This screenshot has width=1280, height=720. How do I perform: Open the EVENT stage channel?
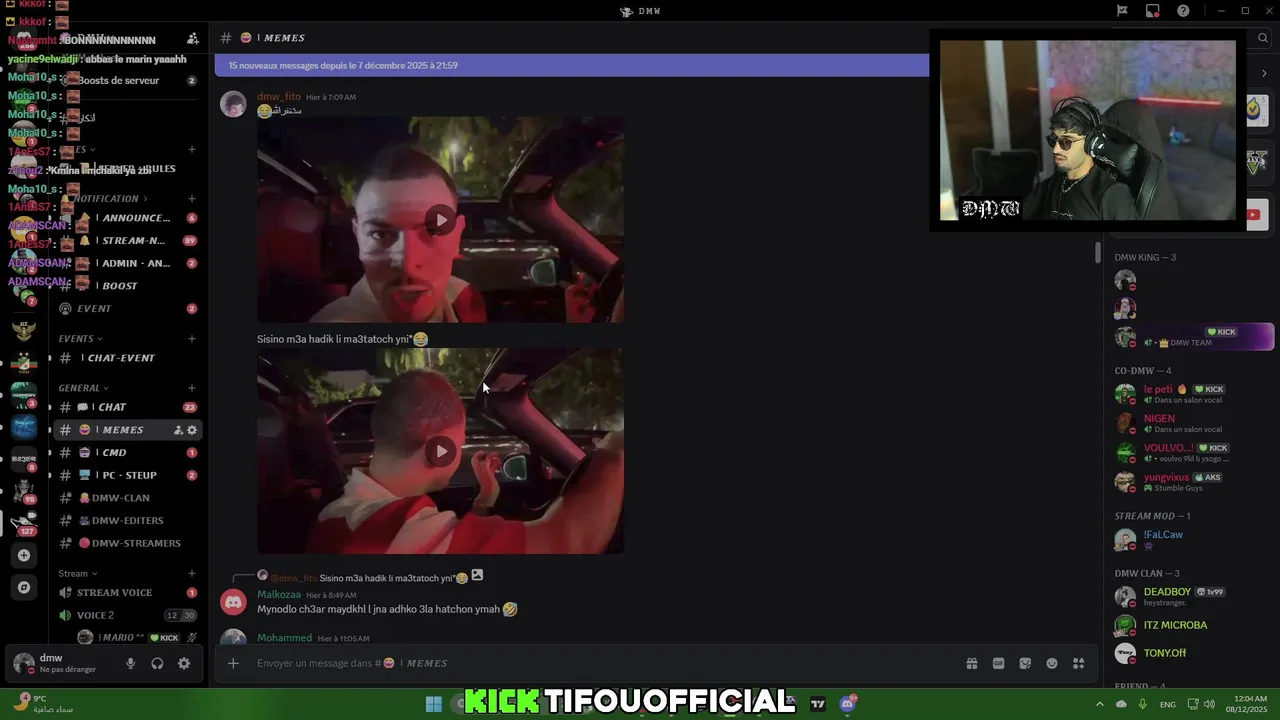[128, 309]
